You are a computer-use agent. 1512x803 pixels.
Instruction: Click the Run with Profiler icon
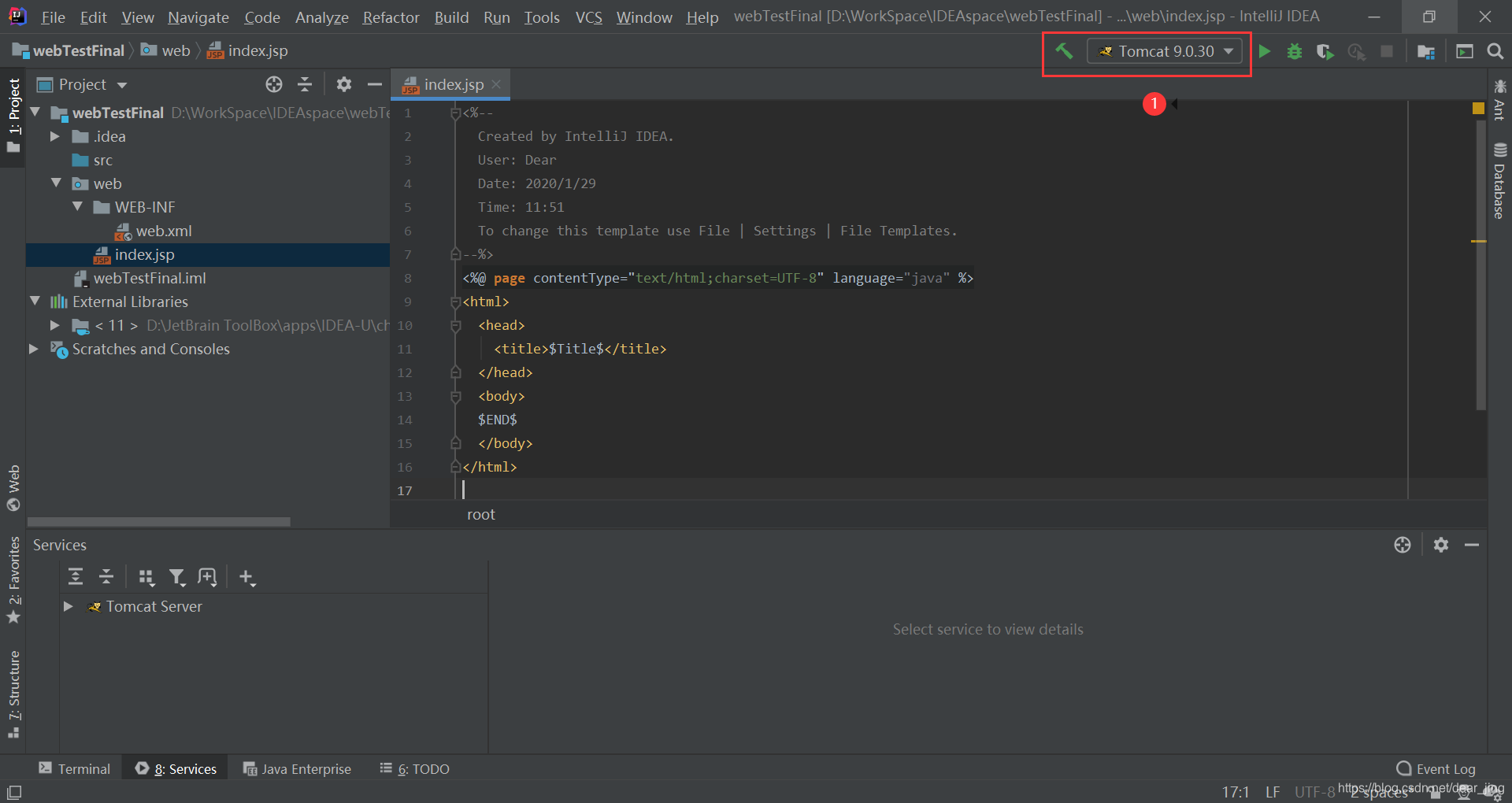pyautogui.click(x=1356, y=51)
